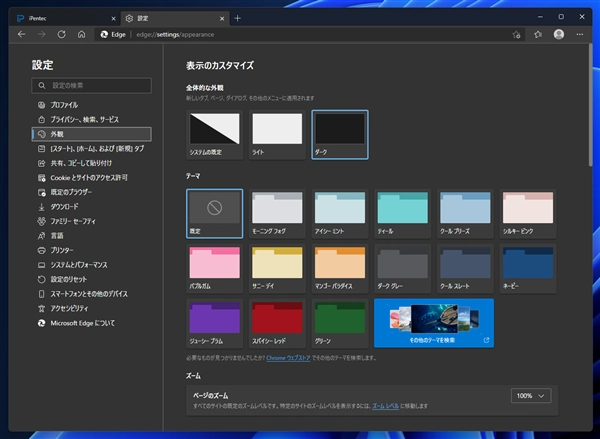The height and width of the screenshot is (439, 600).
Task: Open the favorites star icon in toolbar
Action: 516,34
